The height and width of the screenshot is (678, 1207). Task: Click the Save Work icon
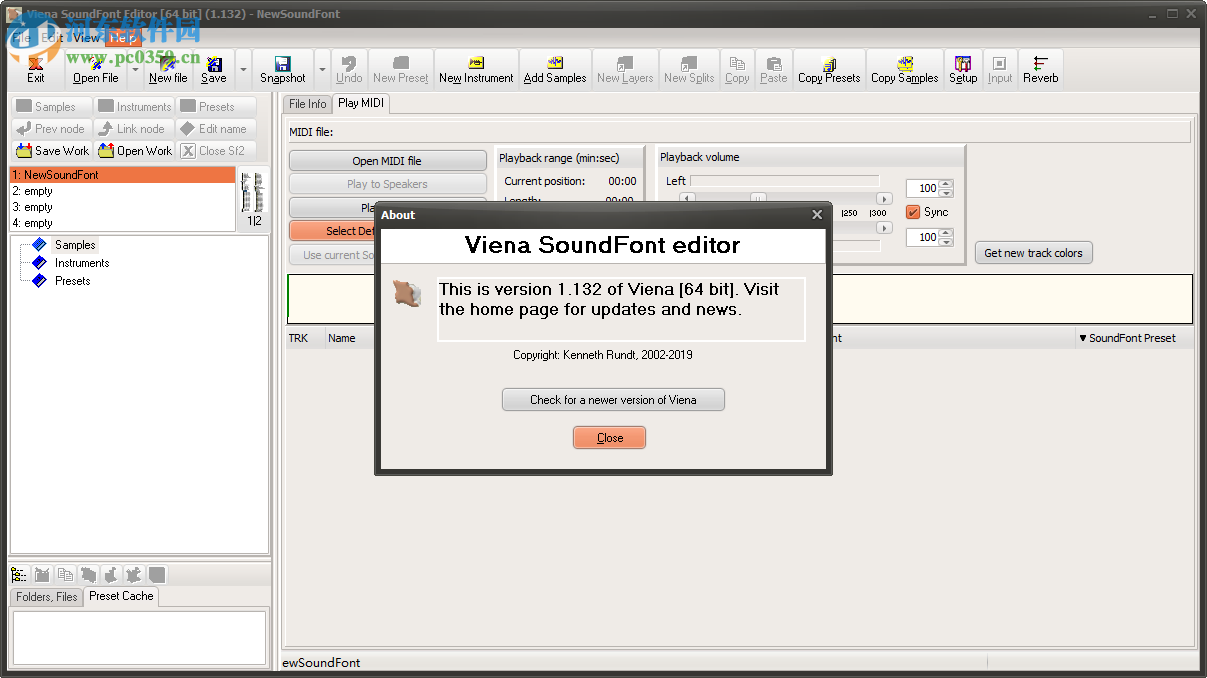click(51, 150)
